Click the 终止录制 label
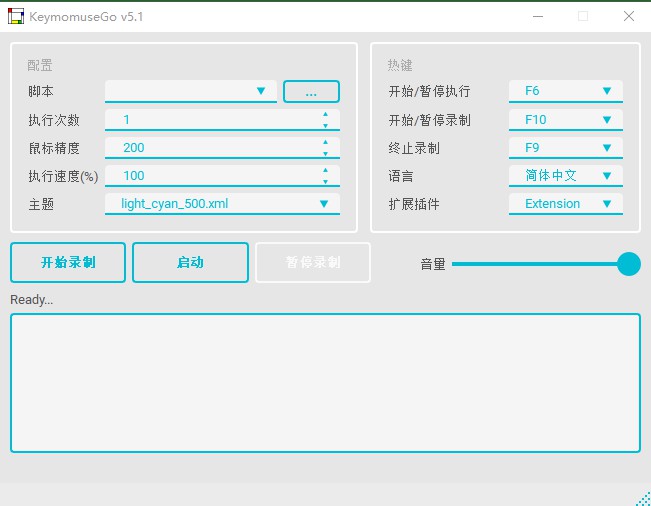Image resolution: width=651 pixels, height=506 pixels. [414, 148]
